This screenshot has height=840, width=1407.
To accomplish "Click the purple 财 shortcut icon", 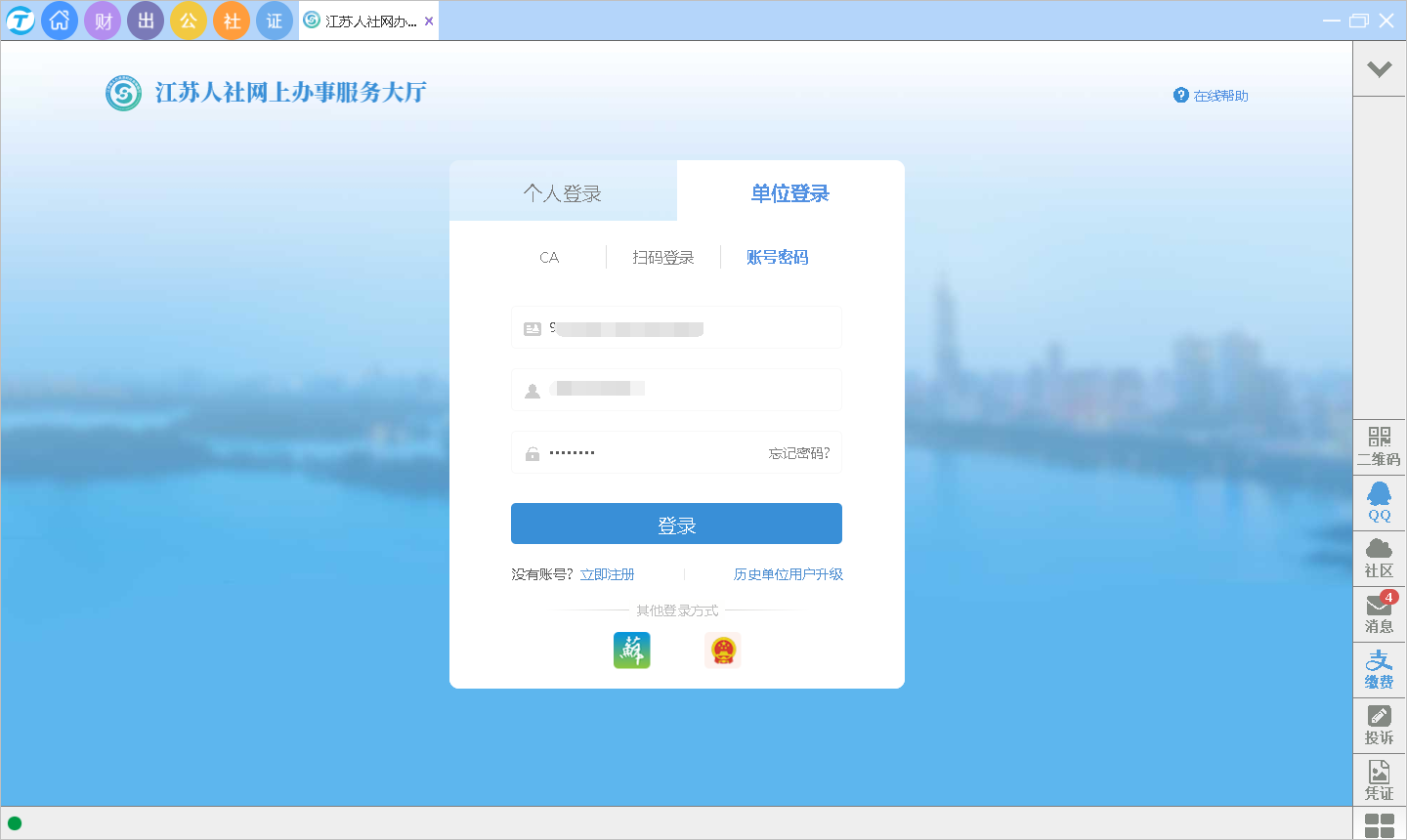I will coord(103,21).
